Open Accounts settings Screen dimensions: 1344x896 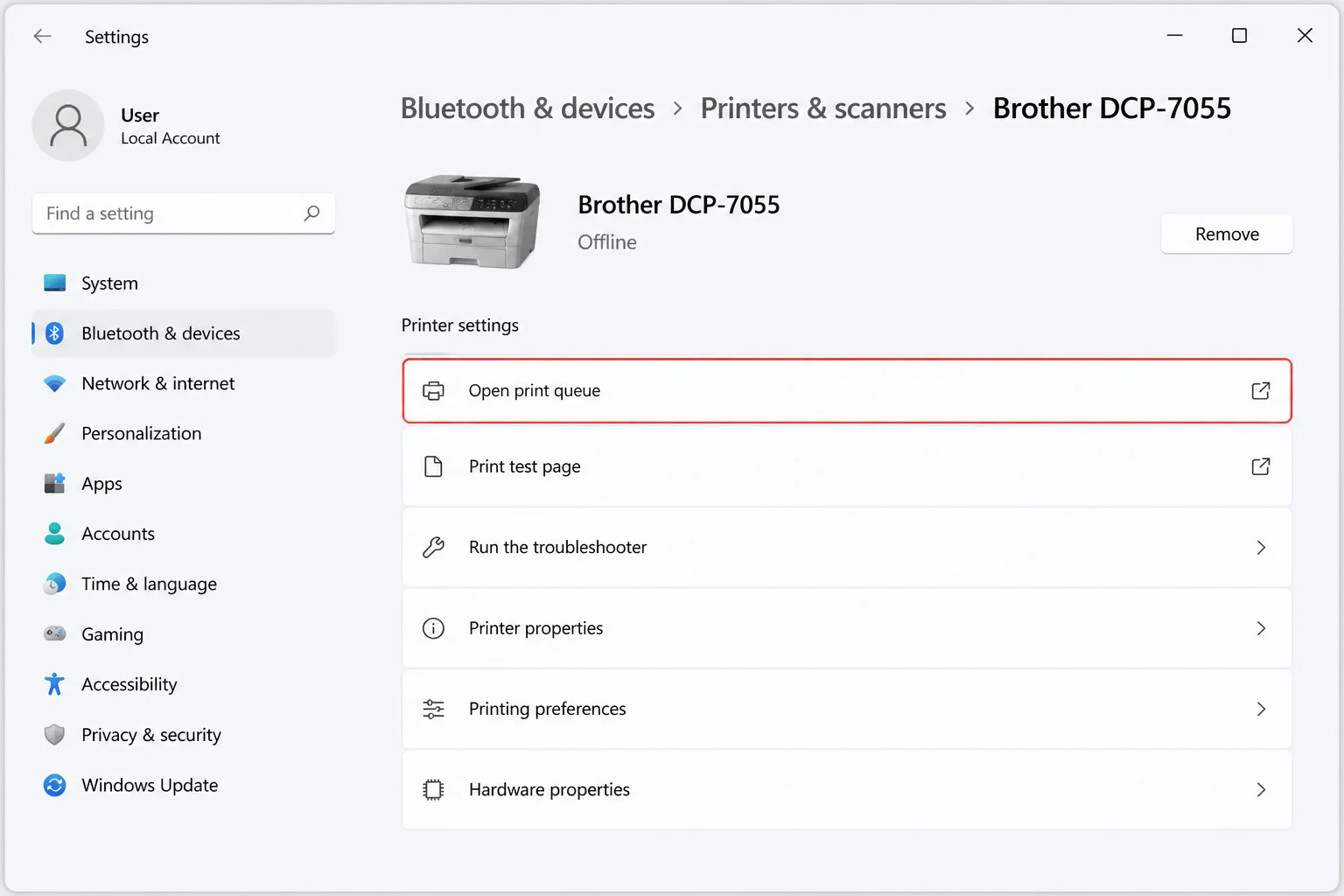coord(184,534)
